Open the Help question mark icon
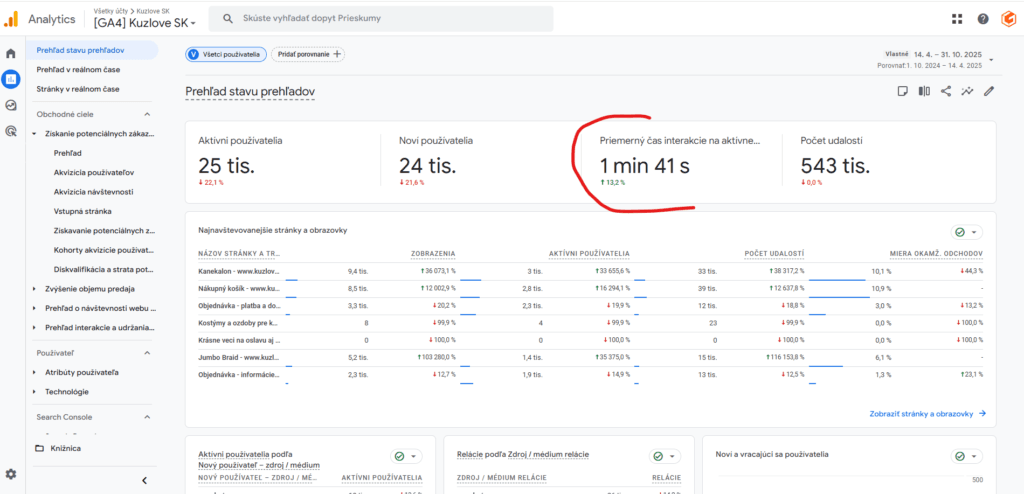Screen dimensions: 1024x494 pos(983,19)
